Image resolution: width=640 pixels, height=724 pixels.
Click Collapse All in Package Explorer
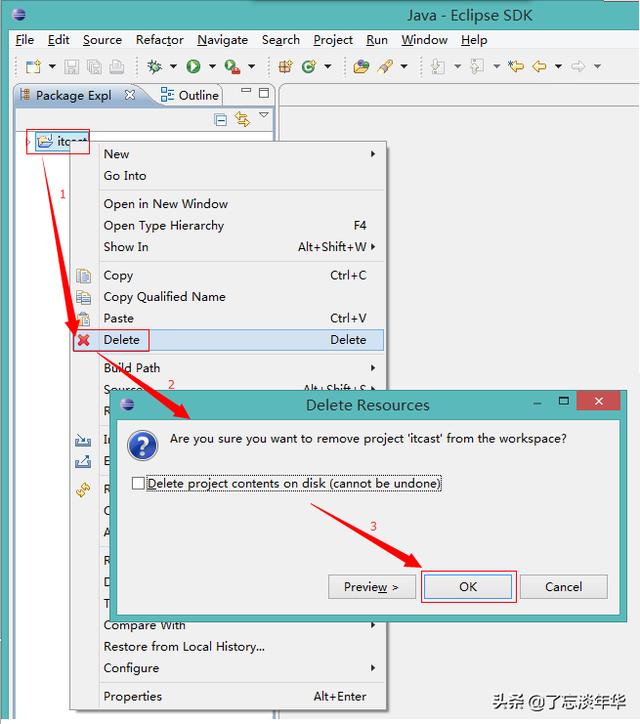tap(221, 120)
